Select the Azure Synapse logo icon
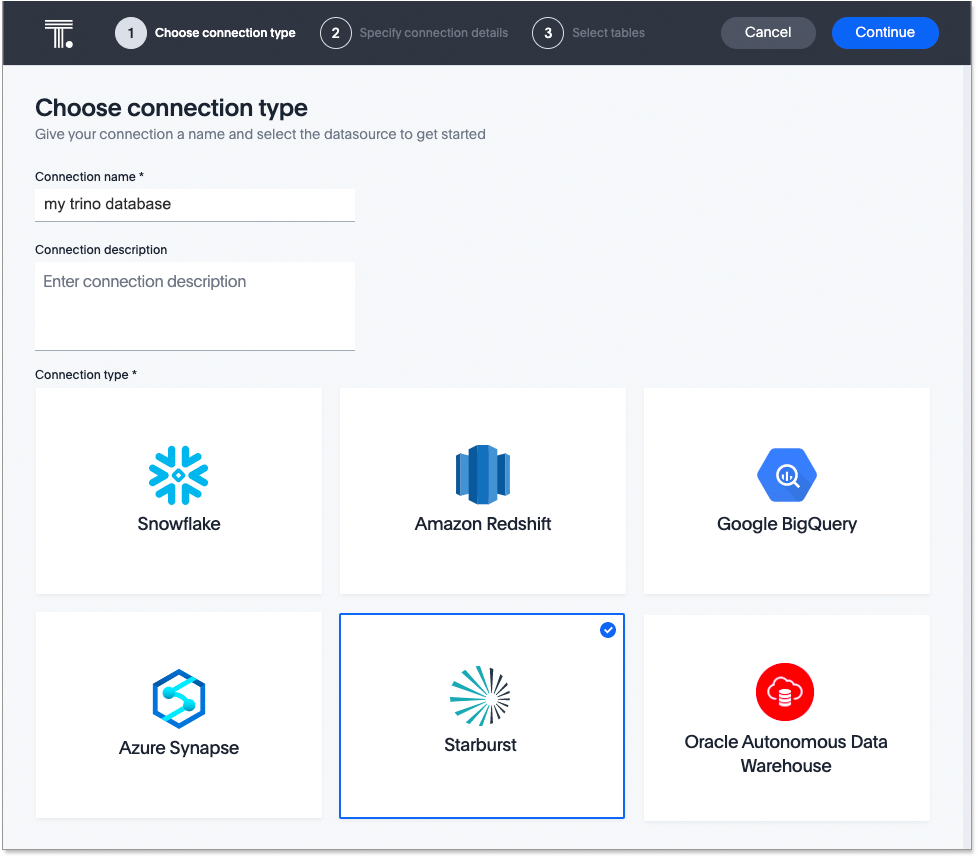Screen dimensions: 978x860 (x=179, y=698)
